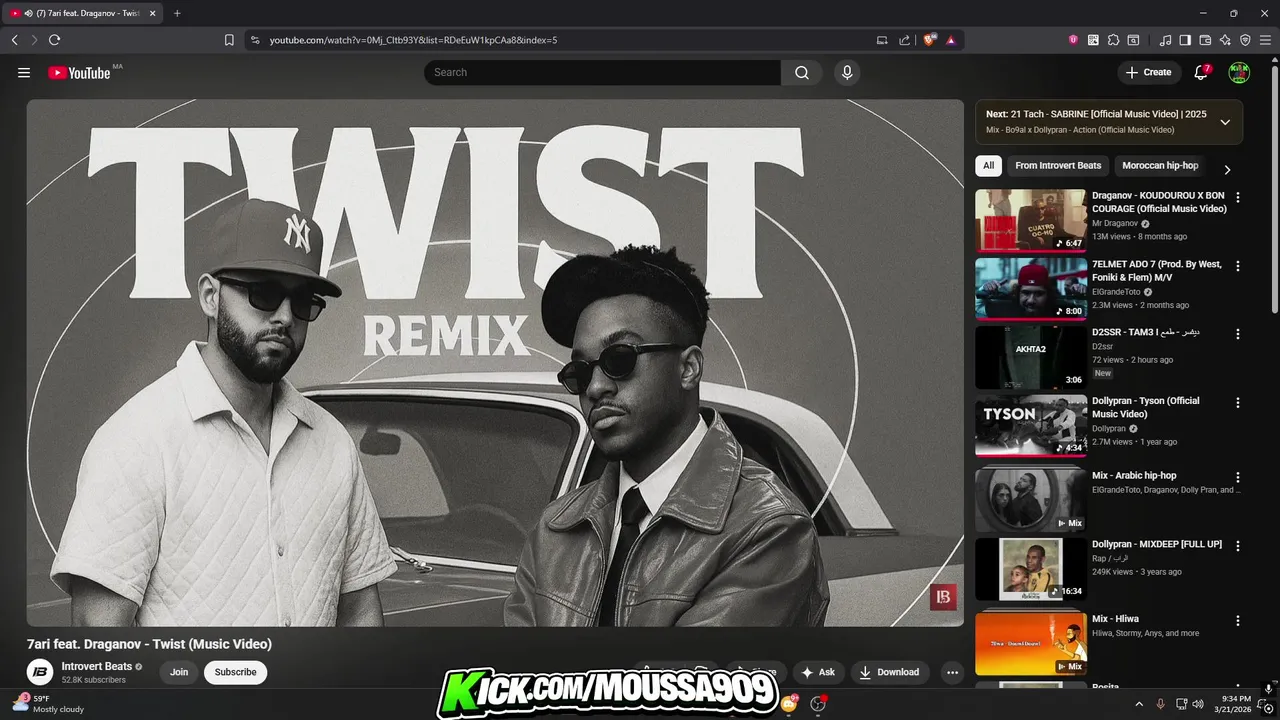
Task: Open the taskbar volume speaker icon
Action: pyautogui.click(x=1198, y=704)
